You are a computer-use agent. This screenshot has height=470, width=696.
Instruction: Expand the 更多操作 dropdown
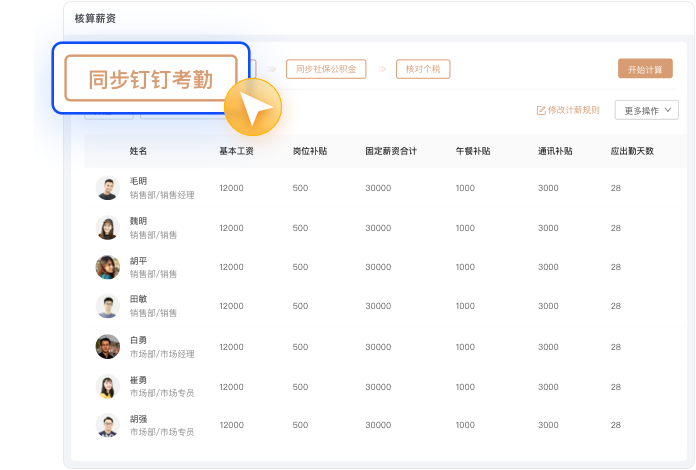click(646, 110)
